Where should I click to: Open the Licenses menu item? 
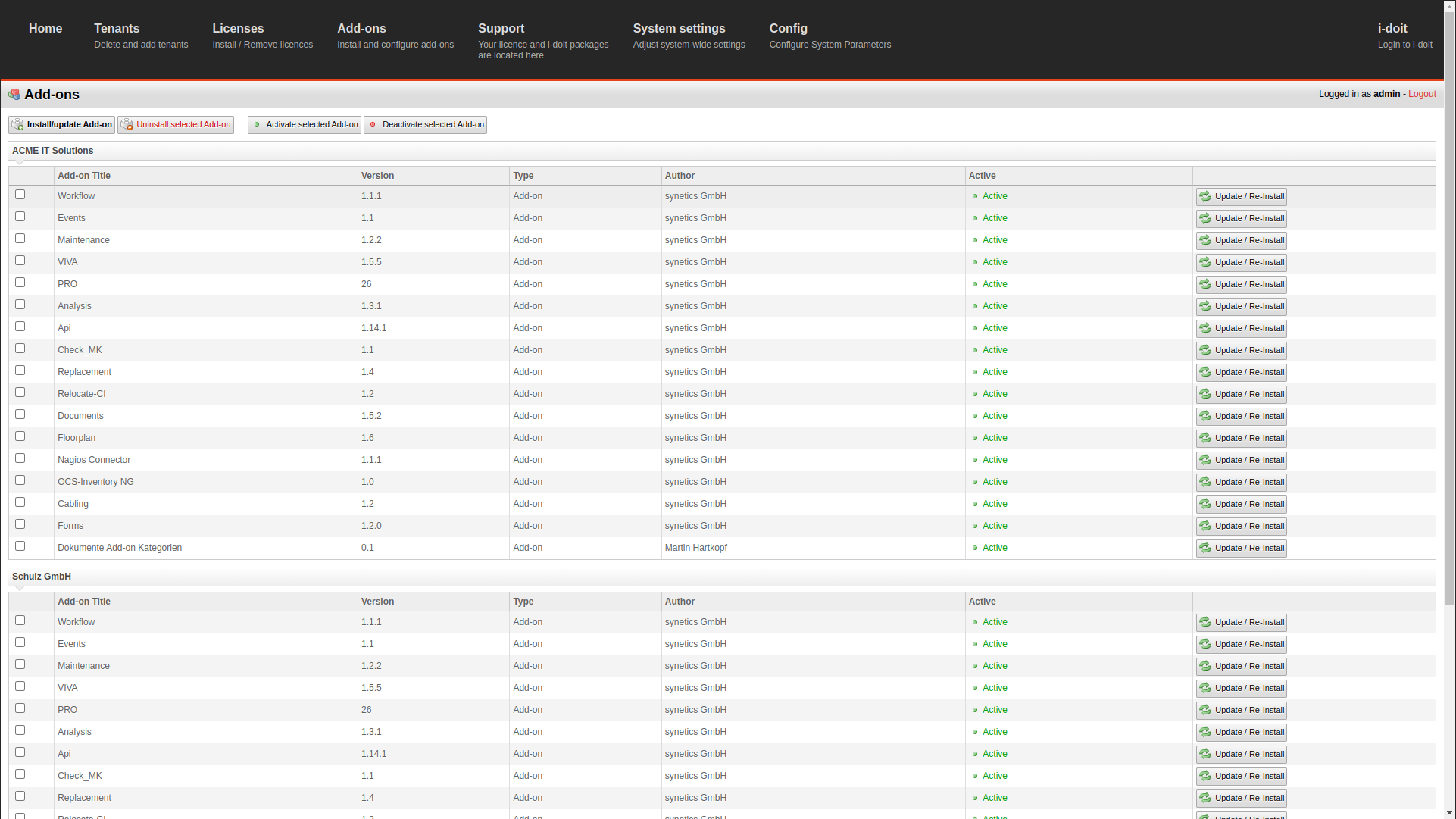pos(238,29)
